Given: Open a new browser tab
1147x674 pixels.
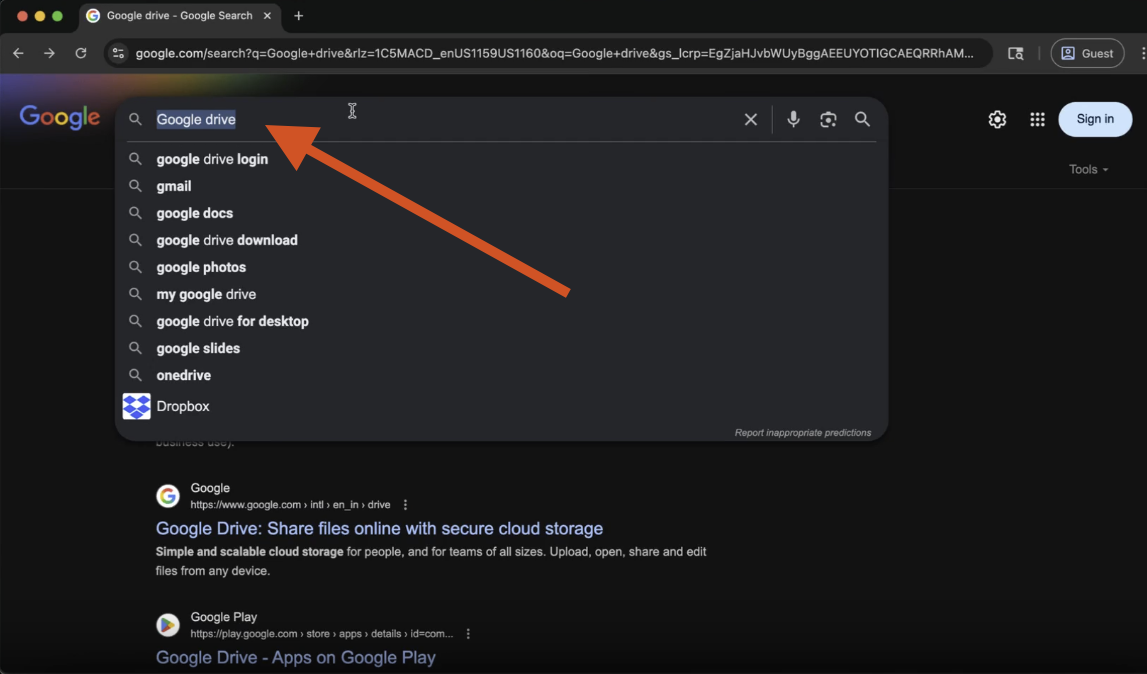Looking at the screenshot, I should coord(298,15).
